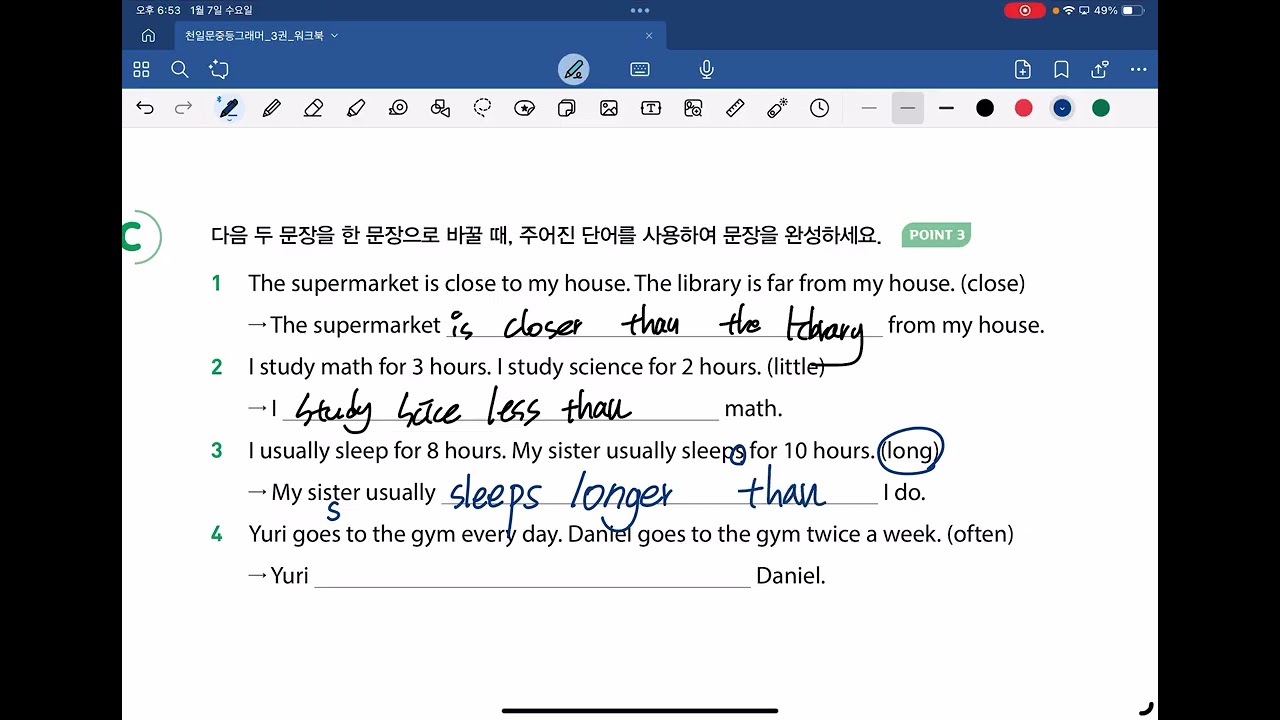Open the documents grid view
This screenshot has width=1280, height=720.
click(141, 69)
